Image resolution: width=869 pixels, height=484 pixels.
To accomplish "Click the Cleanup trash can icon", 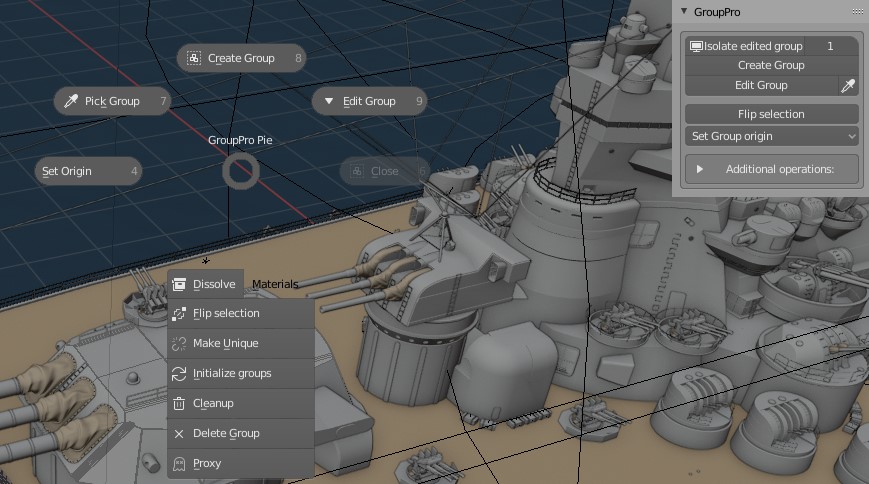I will point(179,404).
